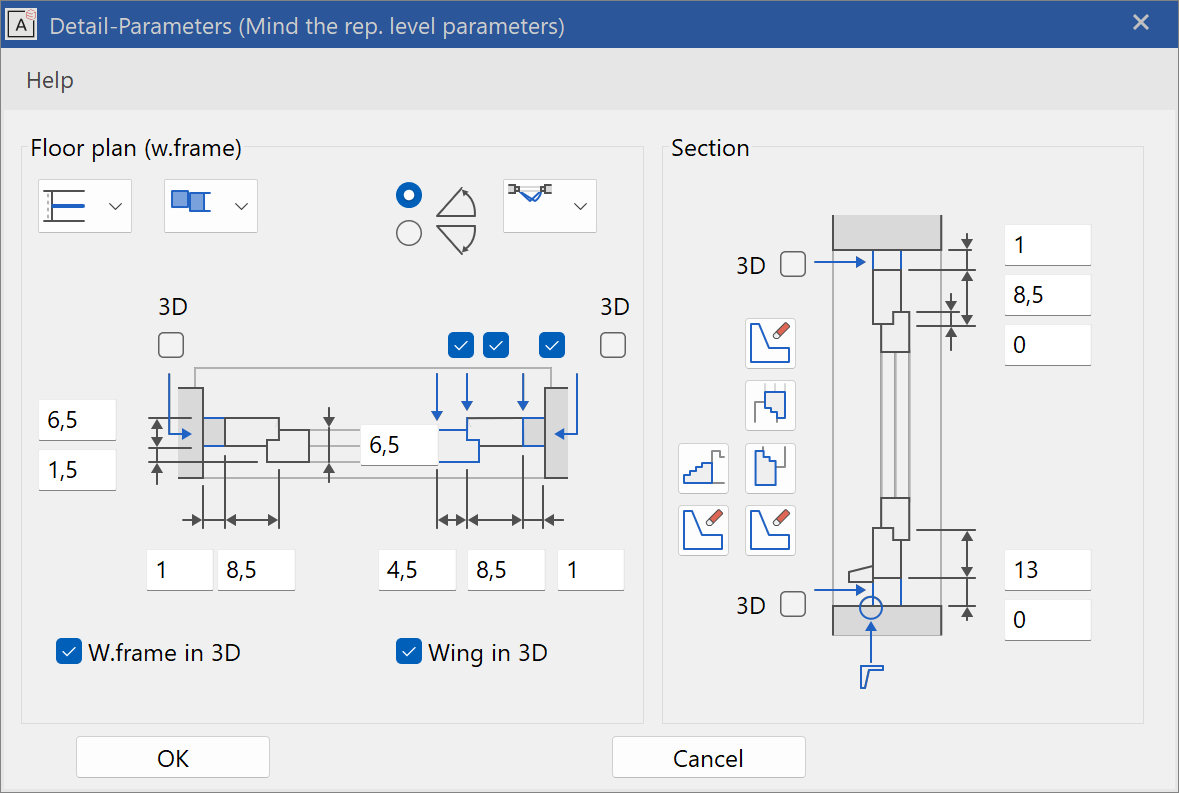
Task: Uncheck first of the three checked floor plan boxes
Action: 461,345
